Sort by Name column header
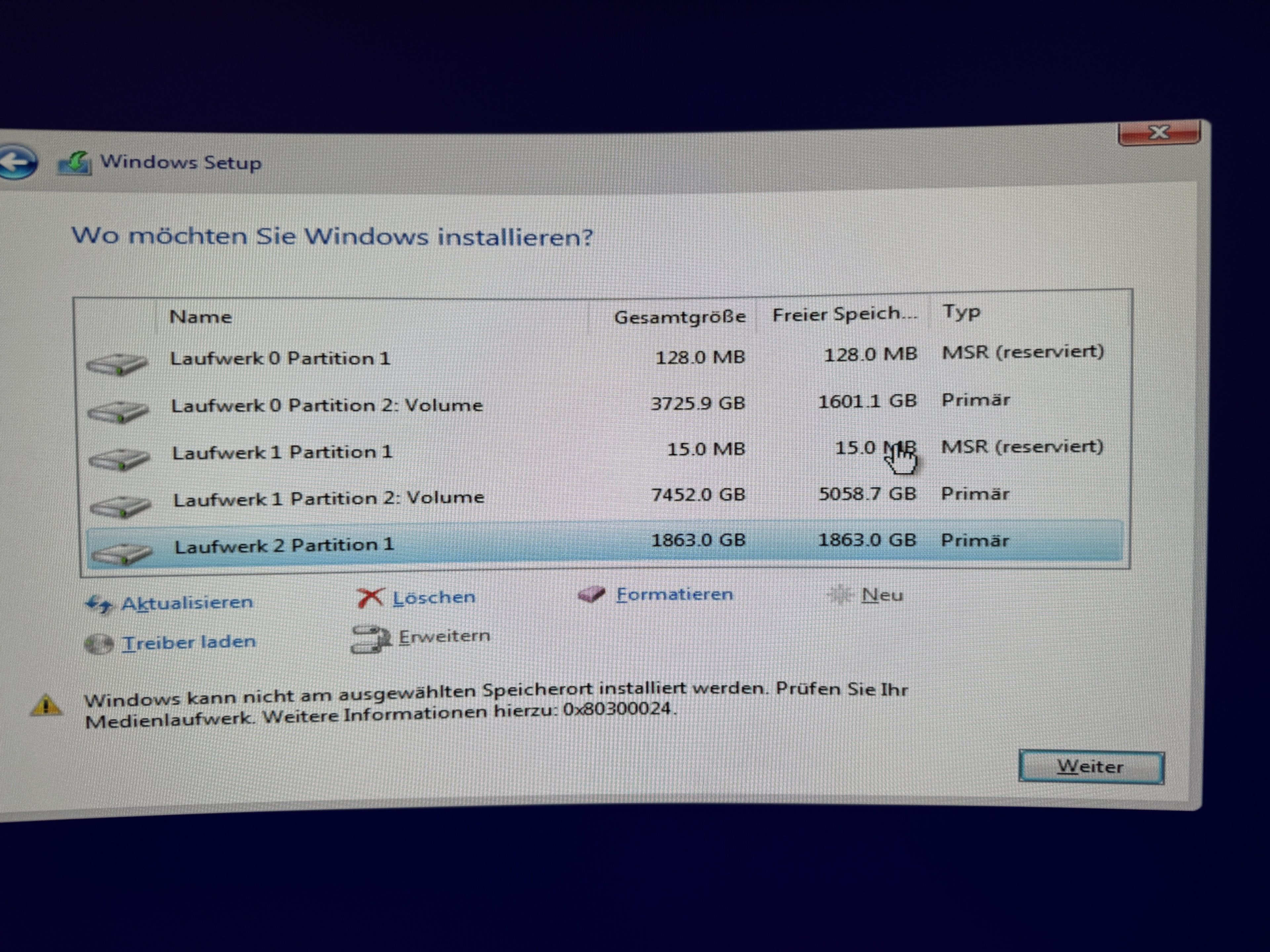This screenshot has height=952, width=1270. [x=201, y=317]
